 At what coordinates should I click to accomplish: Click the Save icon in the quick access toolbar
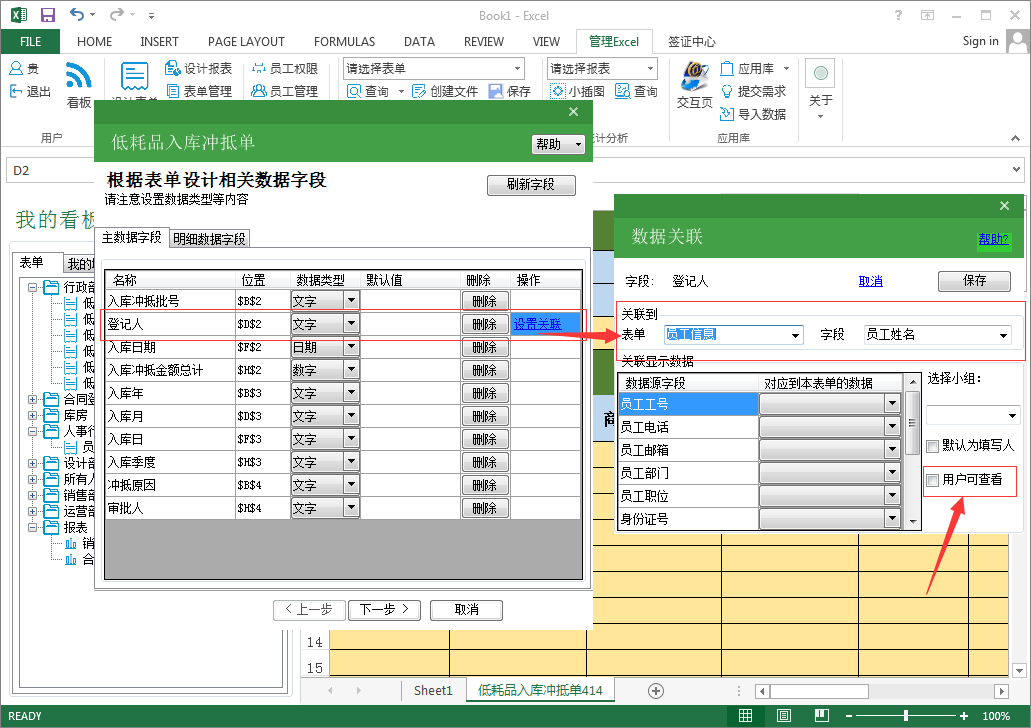47,15
